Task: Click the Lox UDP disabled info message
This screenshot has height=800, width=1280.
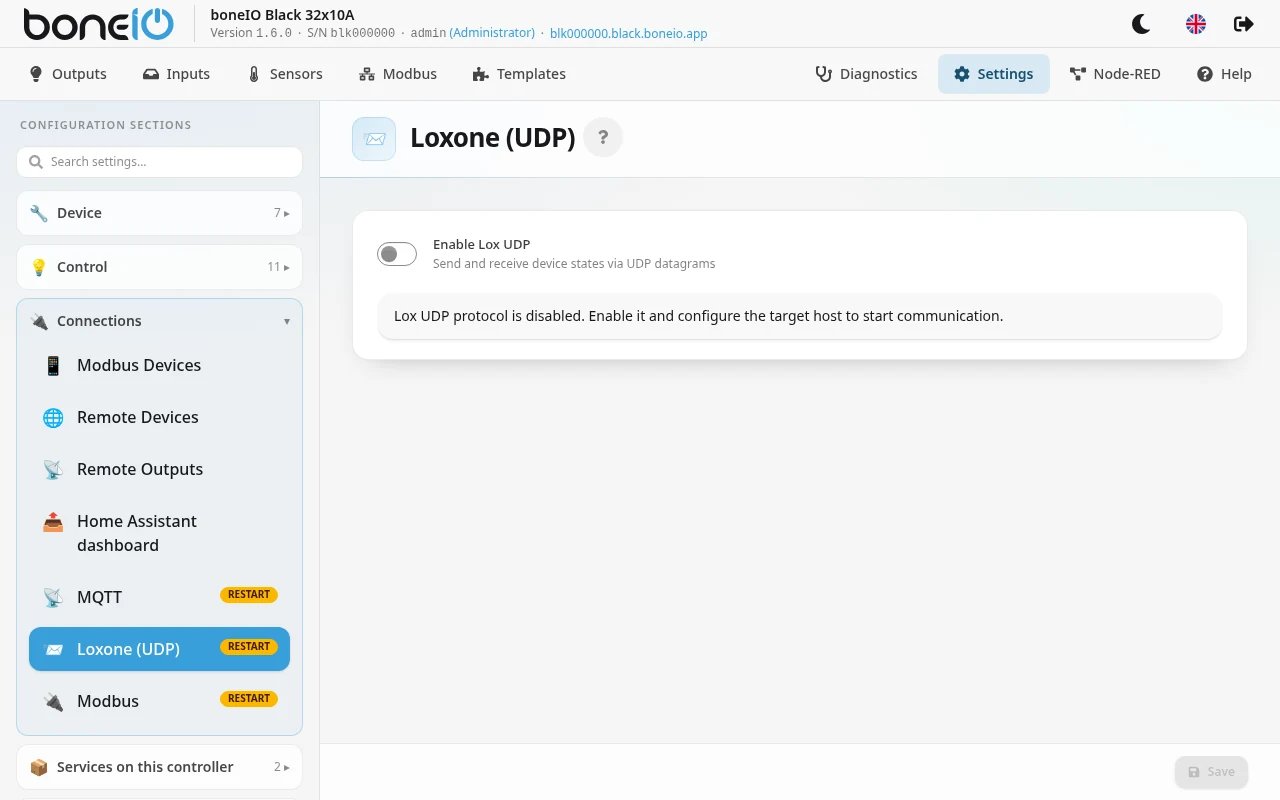Action: tap(800, 316)
